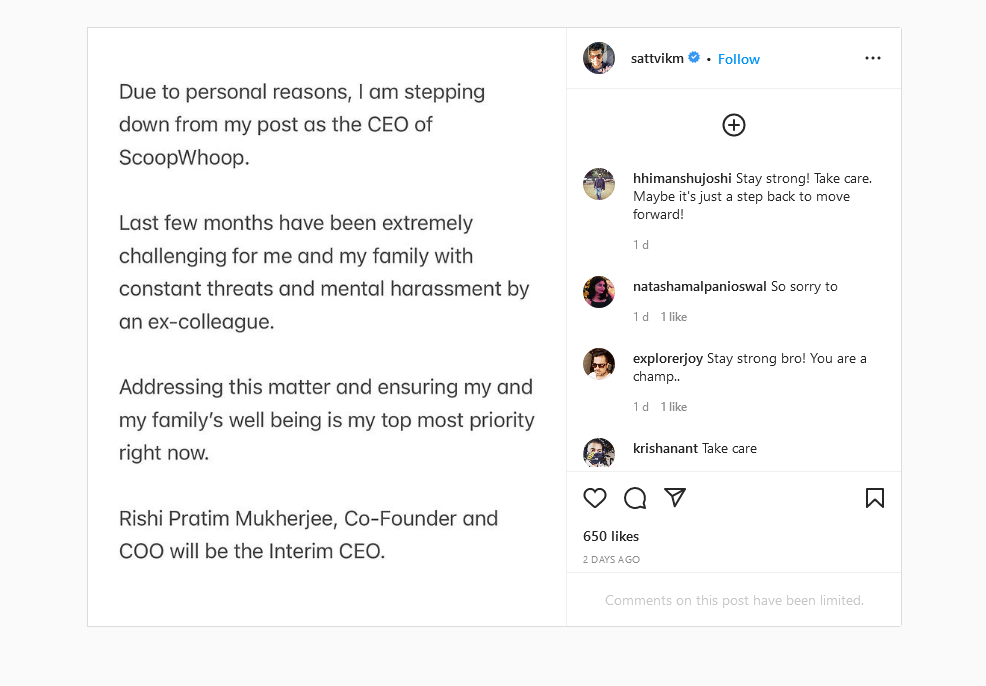View hhimanshujoshi's avatar
986x686 pixels.
pos(599,184)
